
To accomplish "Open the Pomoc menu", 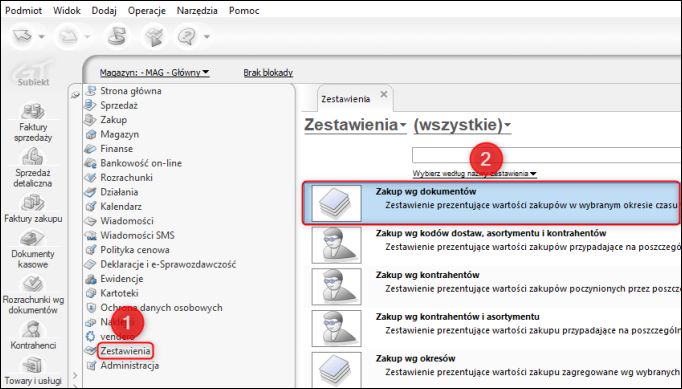I will coord(244,10).
